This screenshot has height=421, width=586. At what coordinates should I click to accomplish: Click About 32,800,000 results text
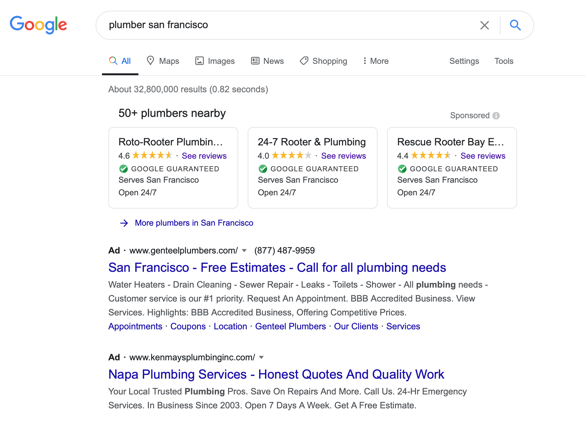(x=188, y=89)
